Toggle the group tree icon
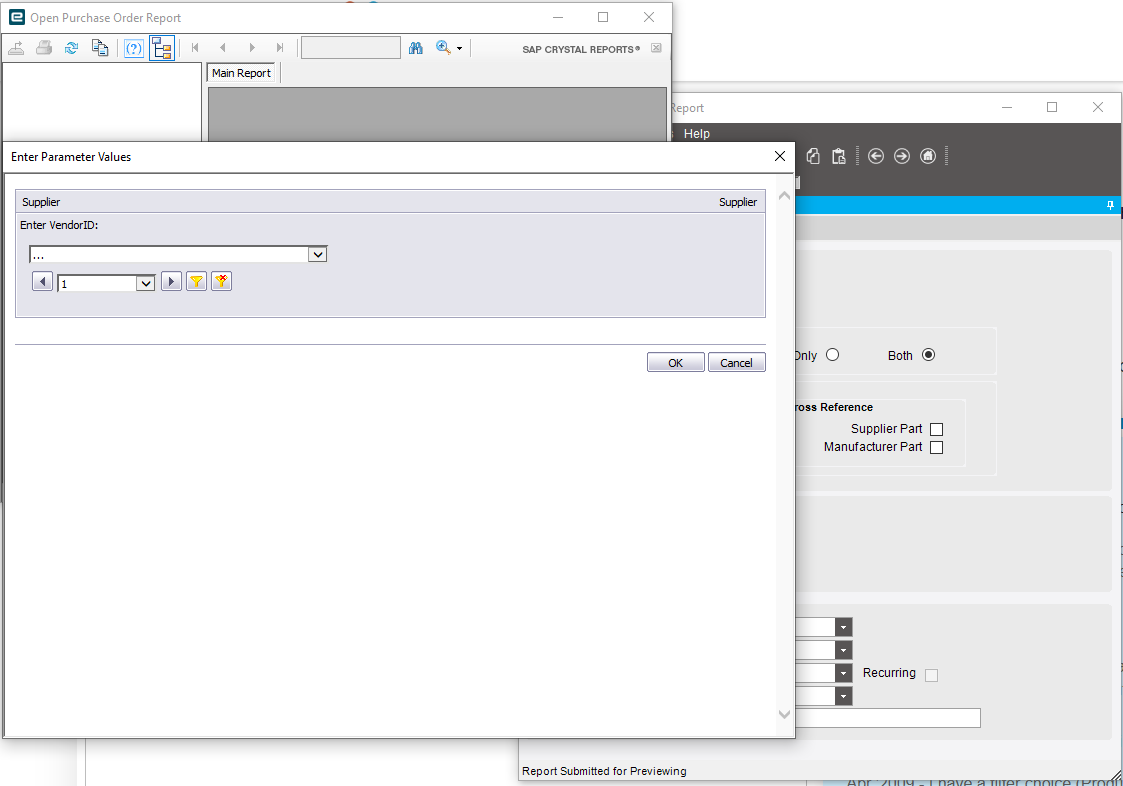This screenshot has width=1123, height=786. 162,48
